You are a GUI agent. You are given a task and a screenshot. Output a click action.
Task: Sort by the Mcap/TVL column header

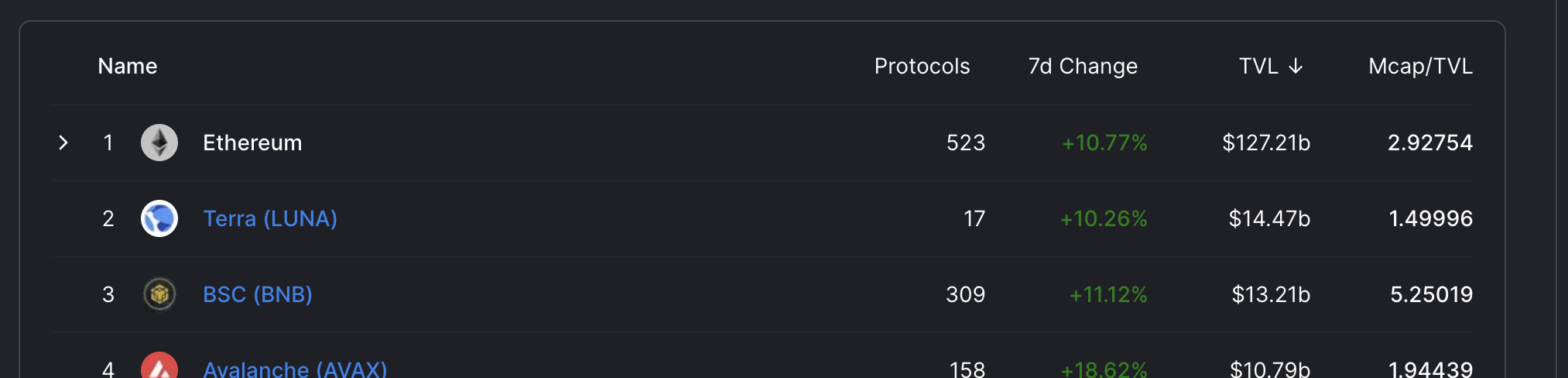point(1420,67)
